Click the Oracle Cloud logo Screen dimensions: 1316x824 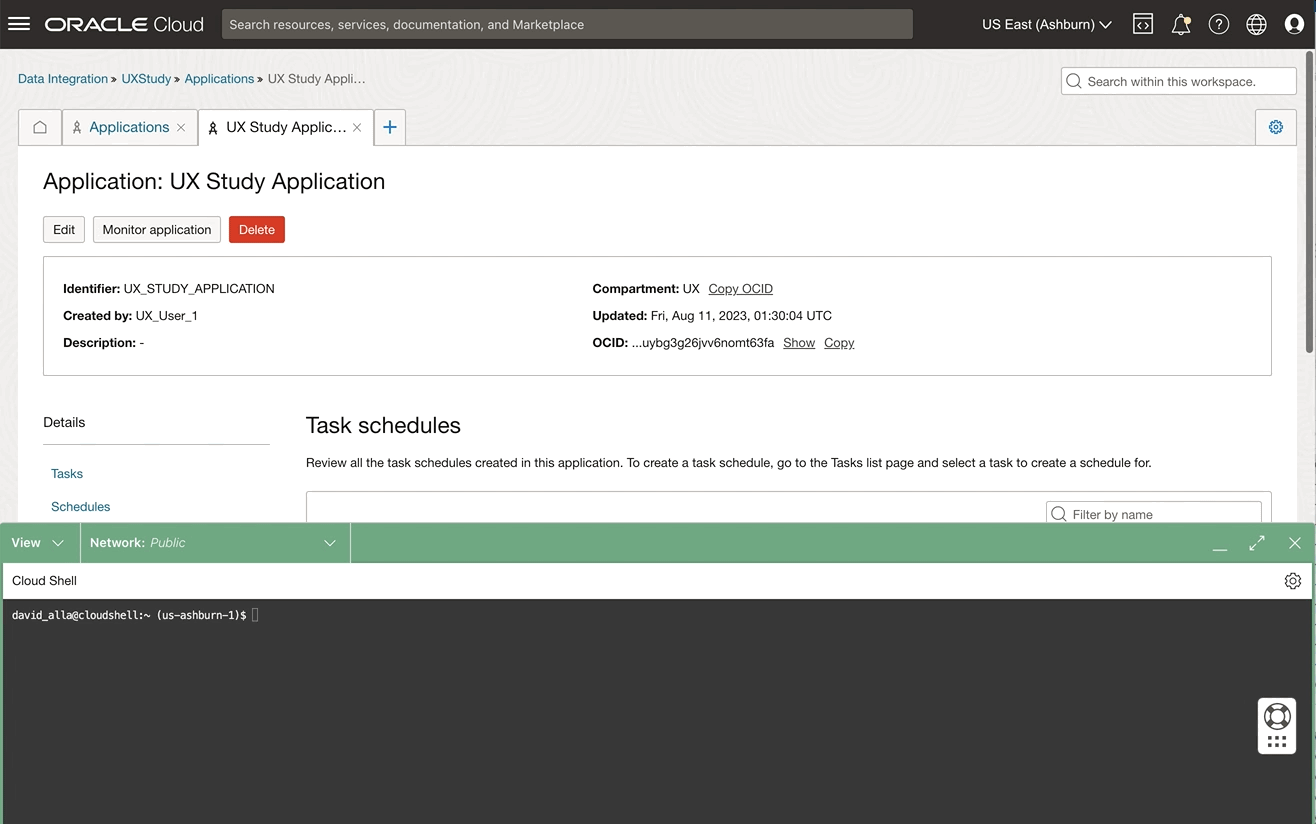click(x=124, y=24)
